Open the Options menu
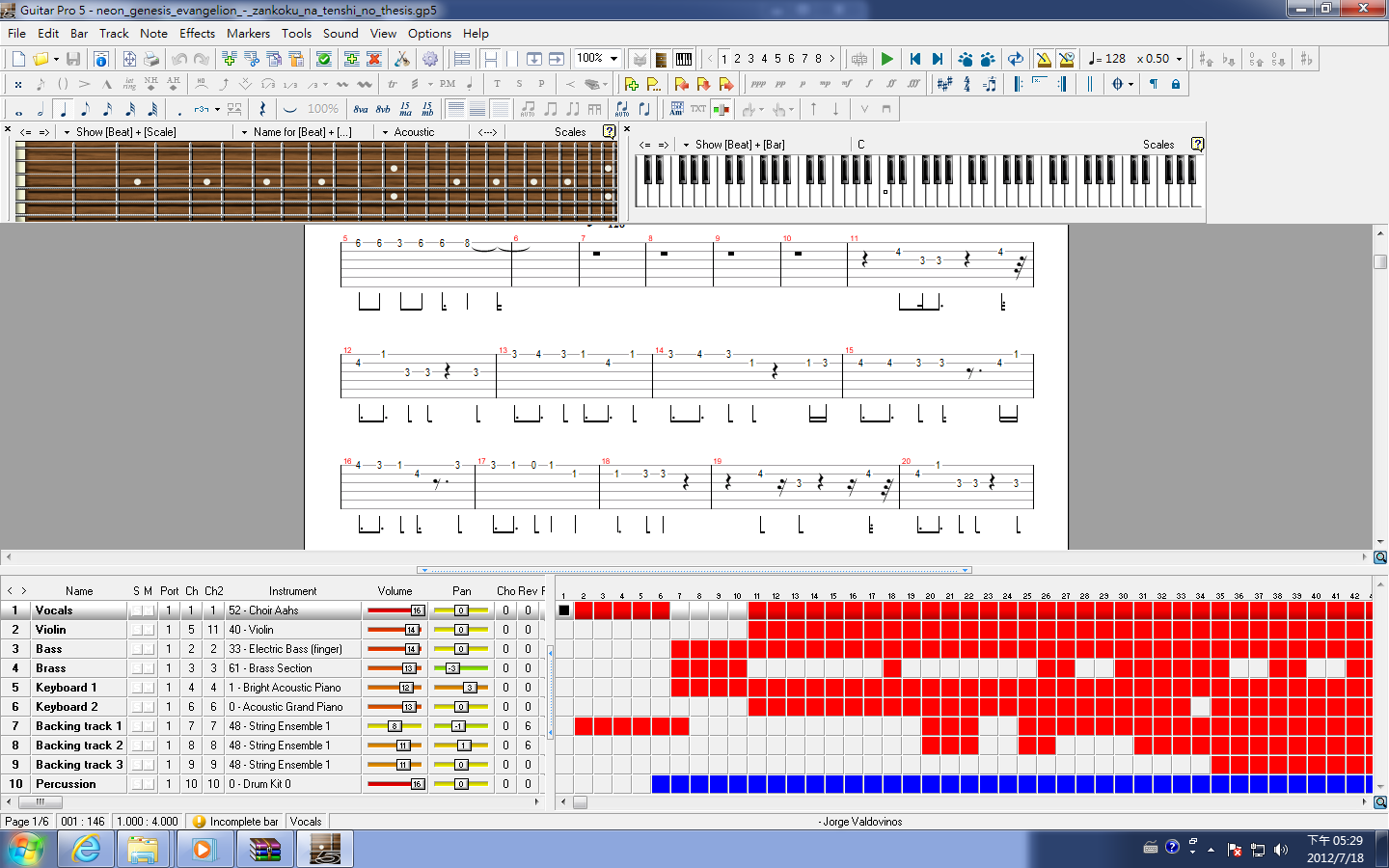The height and width of the screenshot is (868, 1389). [429, 33]
